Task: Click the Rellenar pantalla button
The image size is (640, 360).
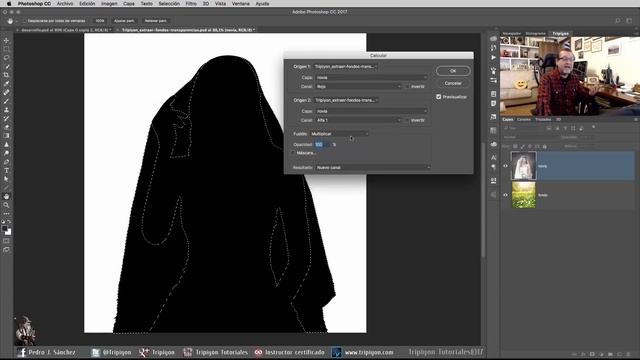Action: click(x=156, y=20)
